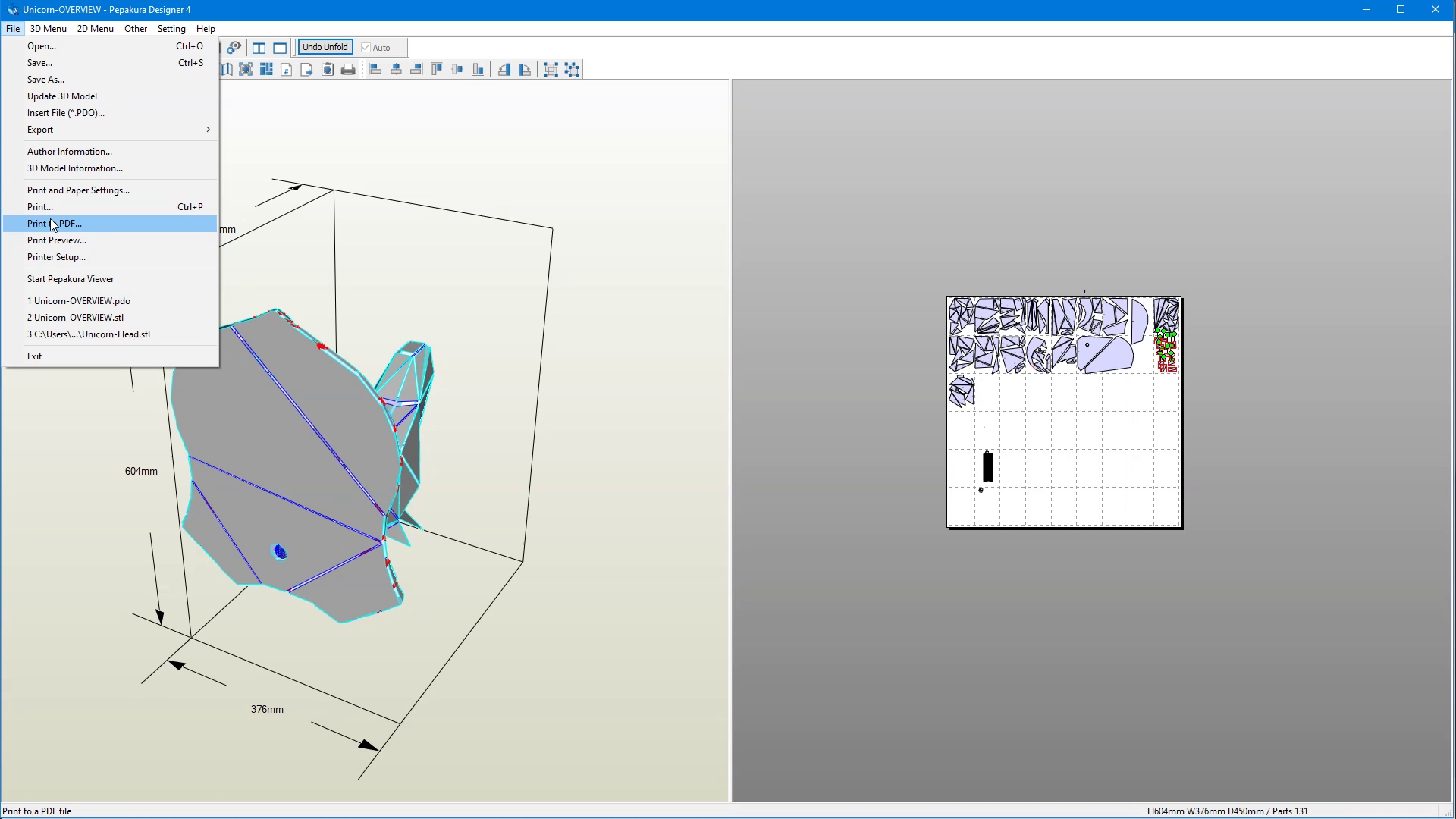Select the rotate 3D view icon

point(233,46)
